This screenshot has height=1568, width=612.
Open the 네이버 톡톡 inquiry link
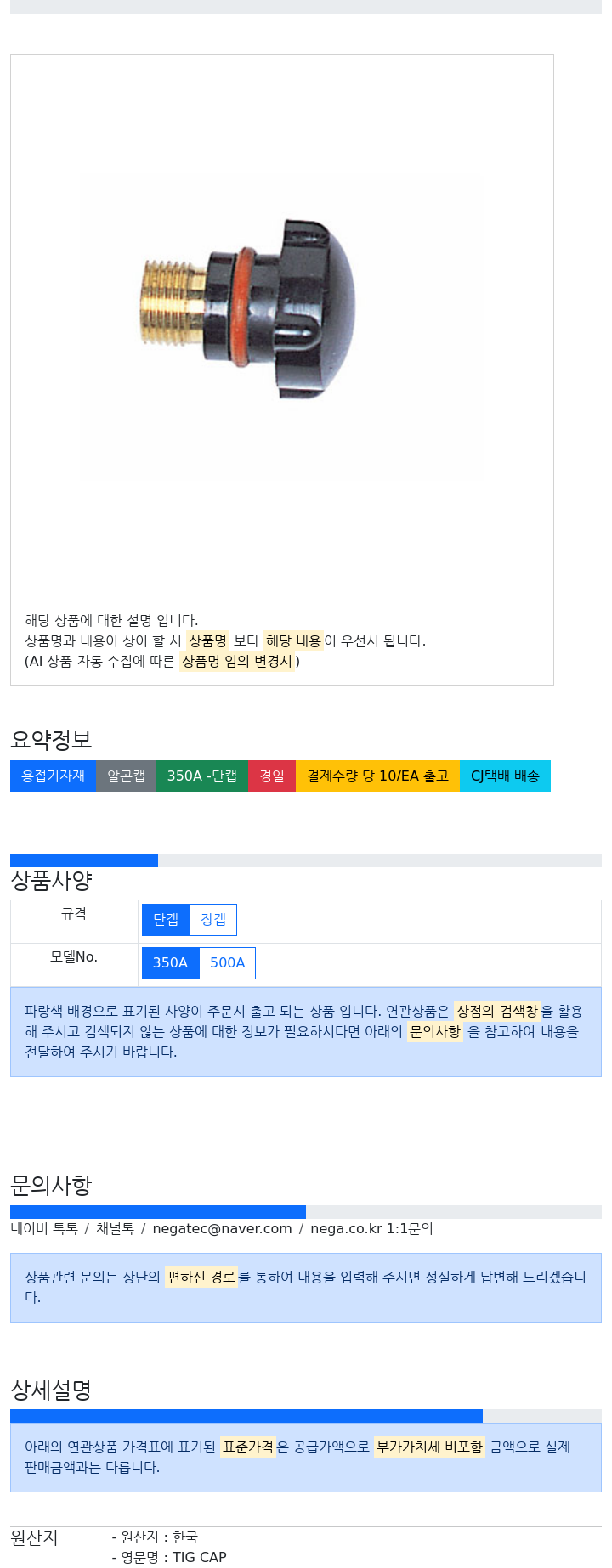click(44, 1229)
